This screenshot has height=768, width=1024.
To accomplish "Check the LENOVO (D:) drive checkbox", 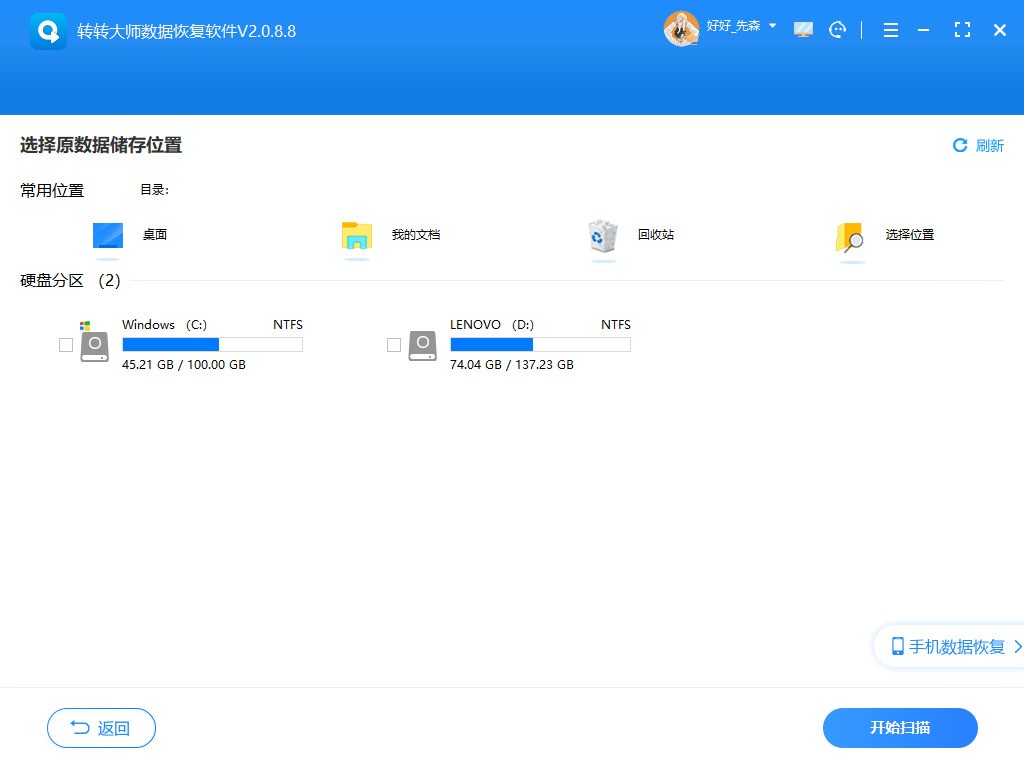I will [393, 344].
